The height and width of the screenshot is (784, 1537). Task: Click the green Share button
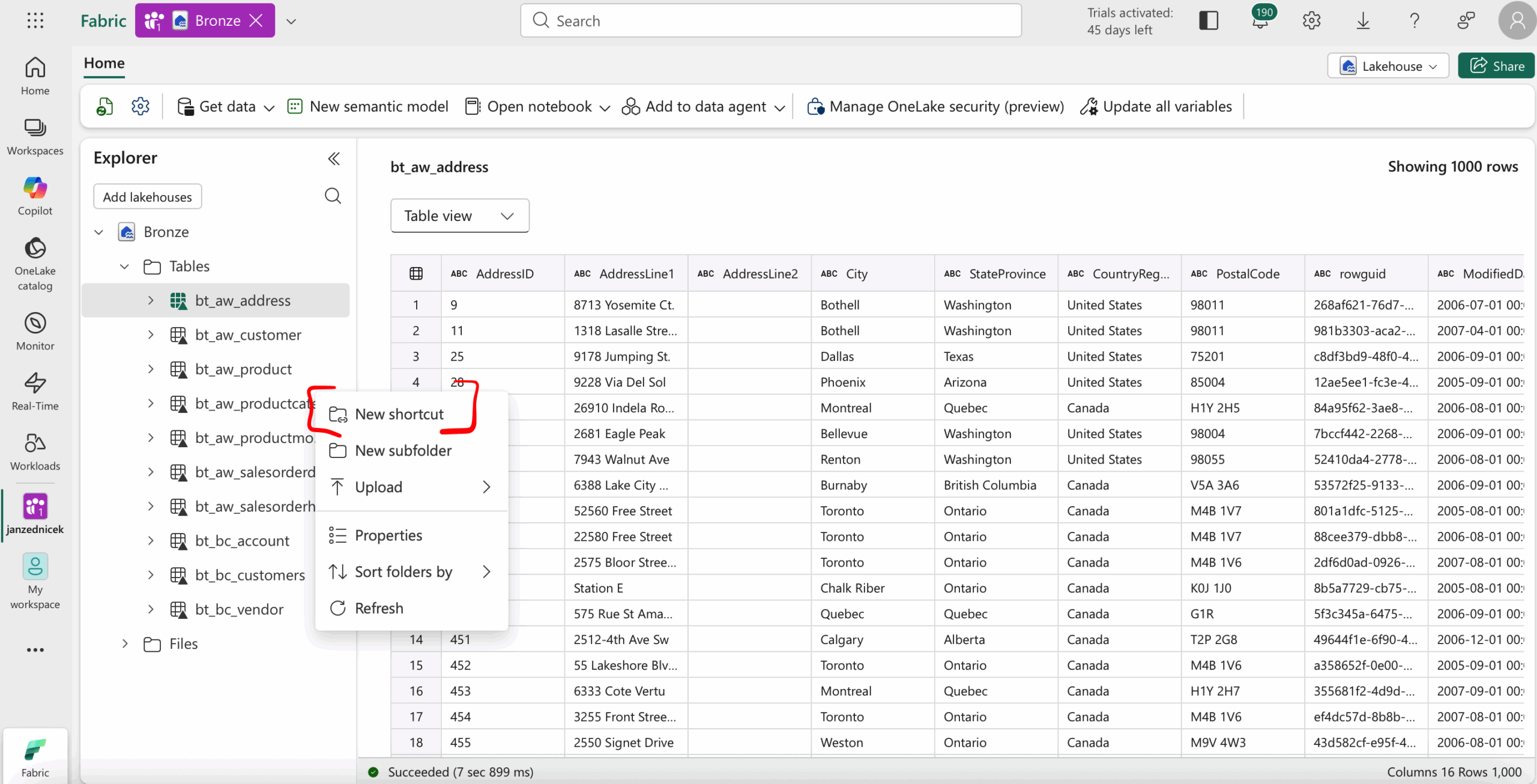(x=1497, y=66)
